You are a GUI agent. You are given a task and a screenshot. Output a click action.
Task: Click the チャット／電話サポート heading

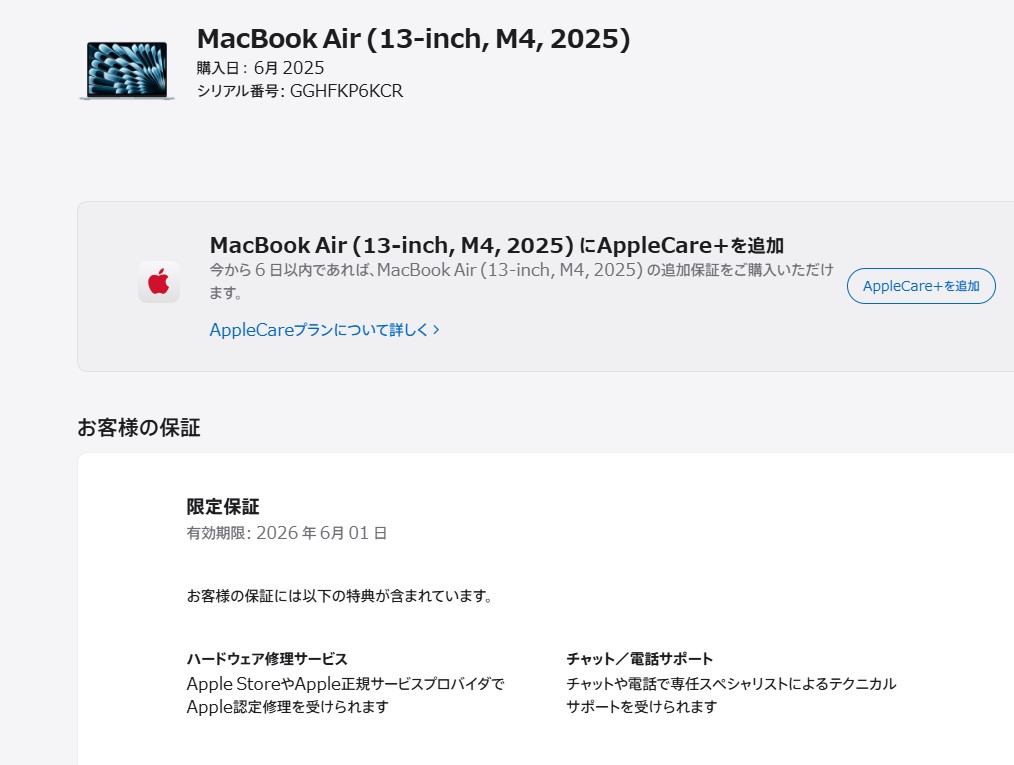(640, 659)
